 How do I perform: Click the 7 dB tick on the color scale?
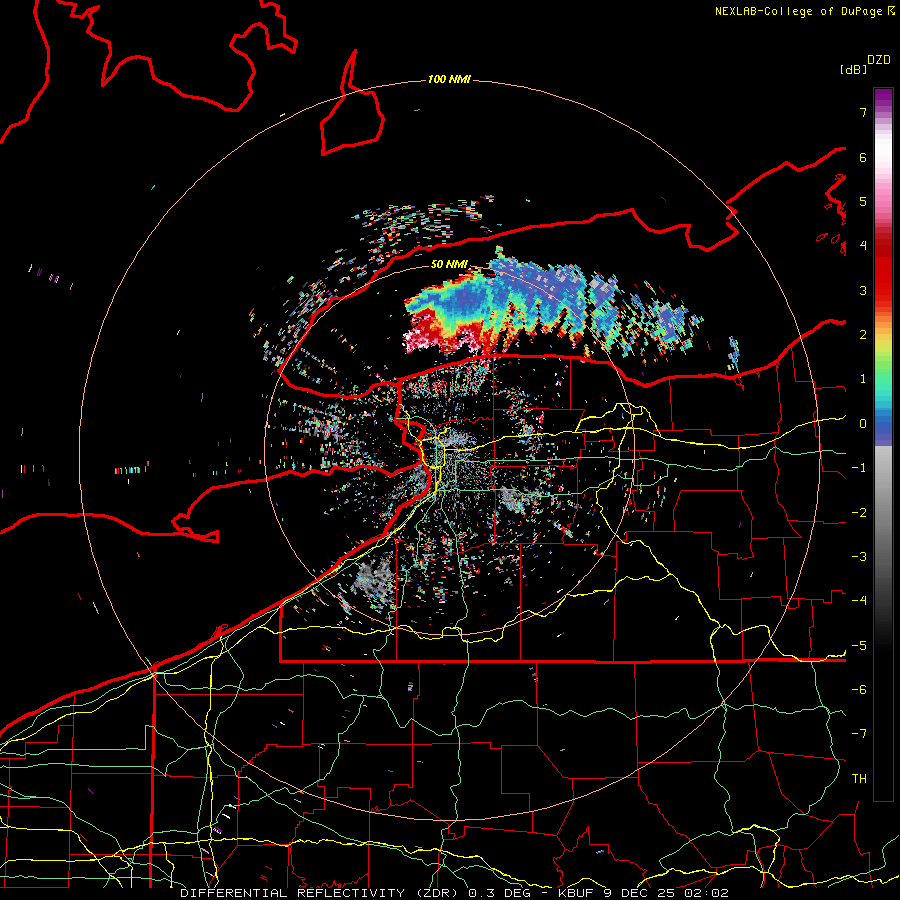(x=862, y=112)
